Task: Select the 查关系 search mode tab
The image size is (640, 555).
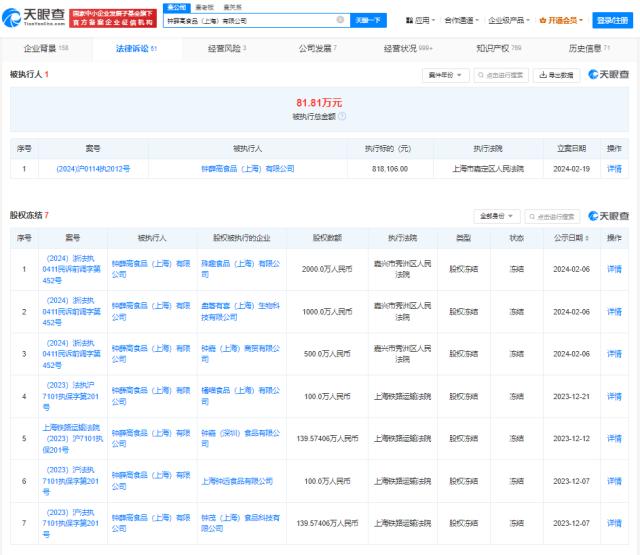Action: [232, 7]
